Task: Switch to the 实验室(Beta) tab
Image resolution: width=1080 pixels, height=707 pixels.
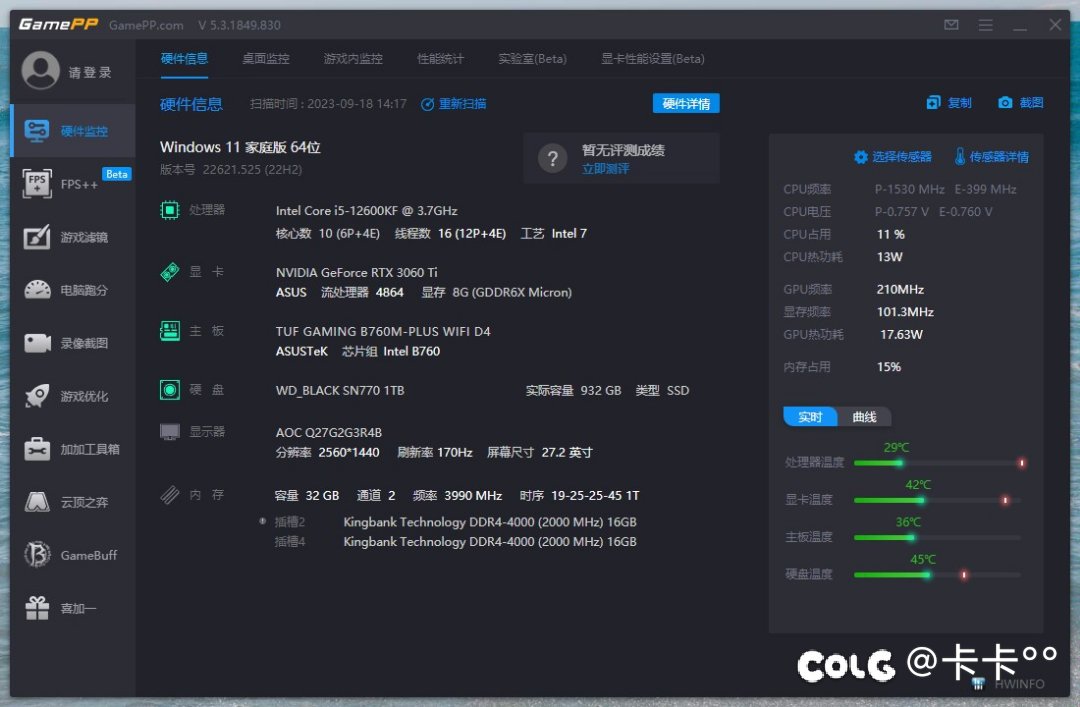Action: coord(532,59)
